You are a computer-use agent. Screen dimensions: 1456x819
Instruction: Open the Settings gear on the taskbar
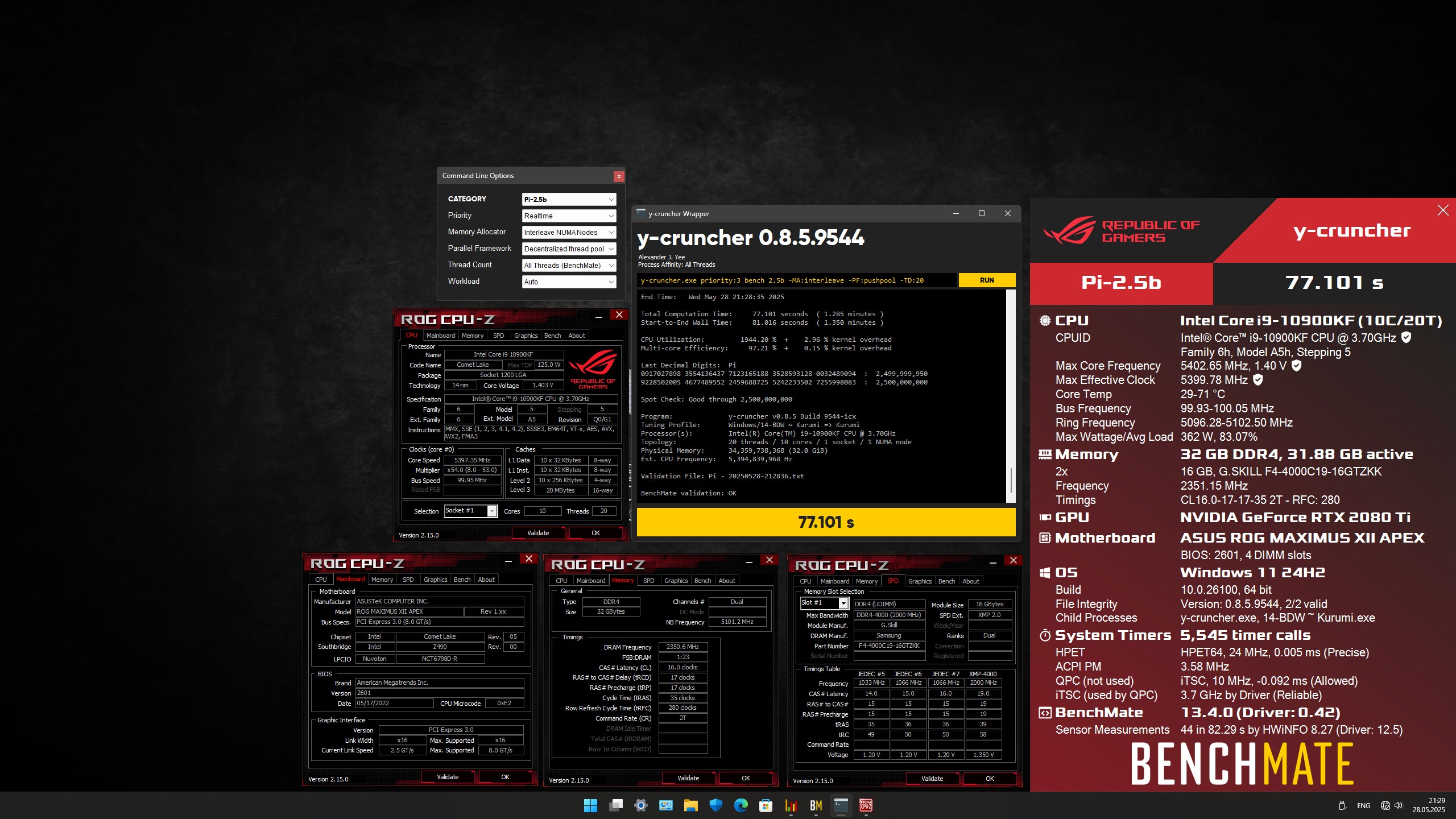640,805
